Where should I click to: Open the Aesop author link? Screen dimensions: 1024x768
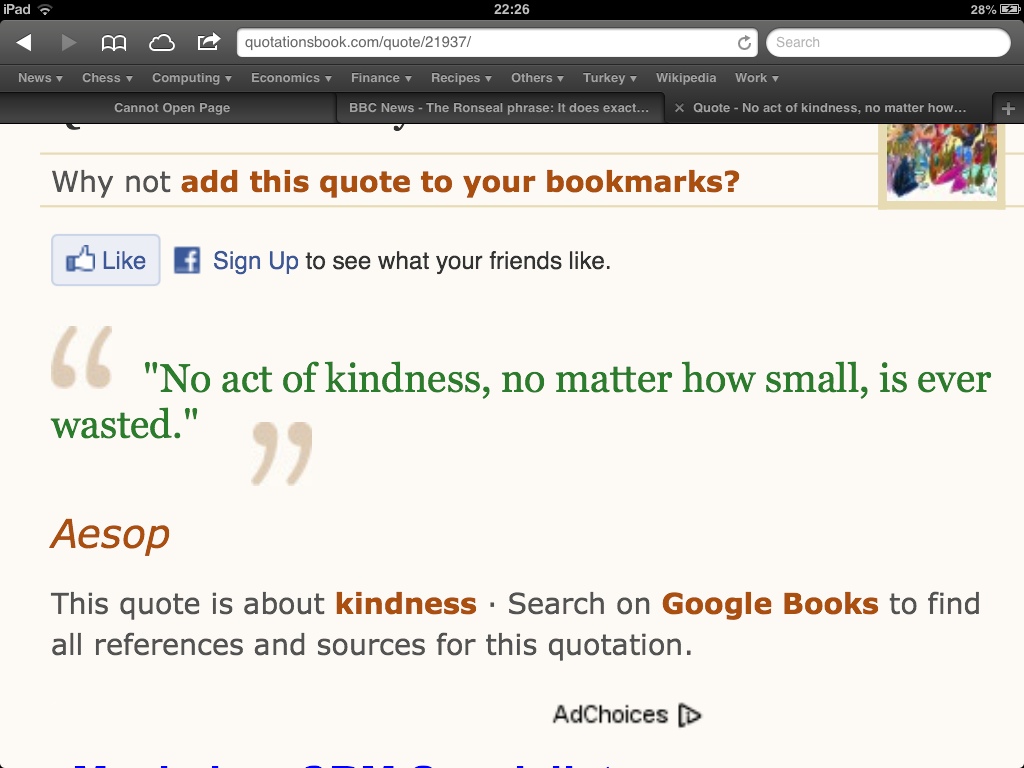[110, 534]
